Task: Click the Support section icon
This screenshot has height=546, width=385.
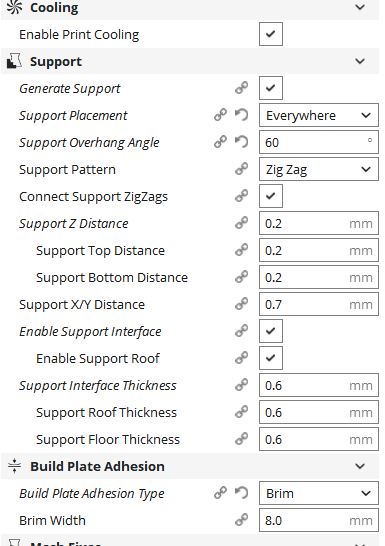Action: (x=14, y=61)
